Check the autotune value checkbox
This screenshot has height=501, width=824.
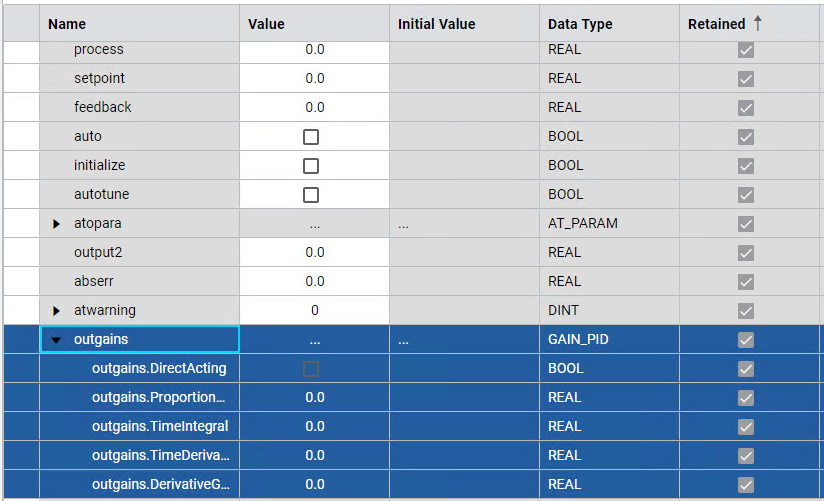point(311,195)
